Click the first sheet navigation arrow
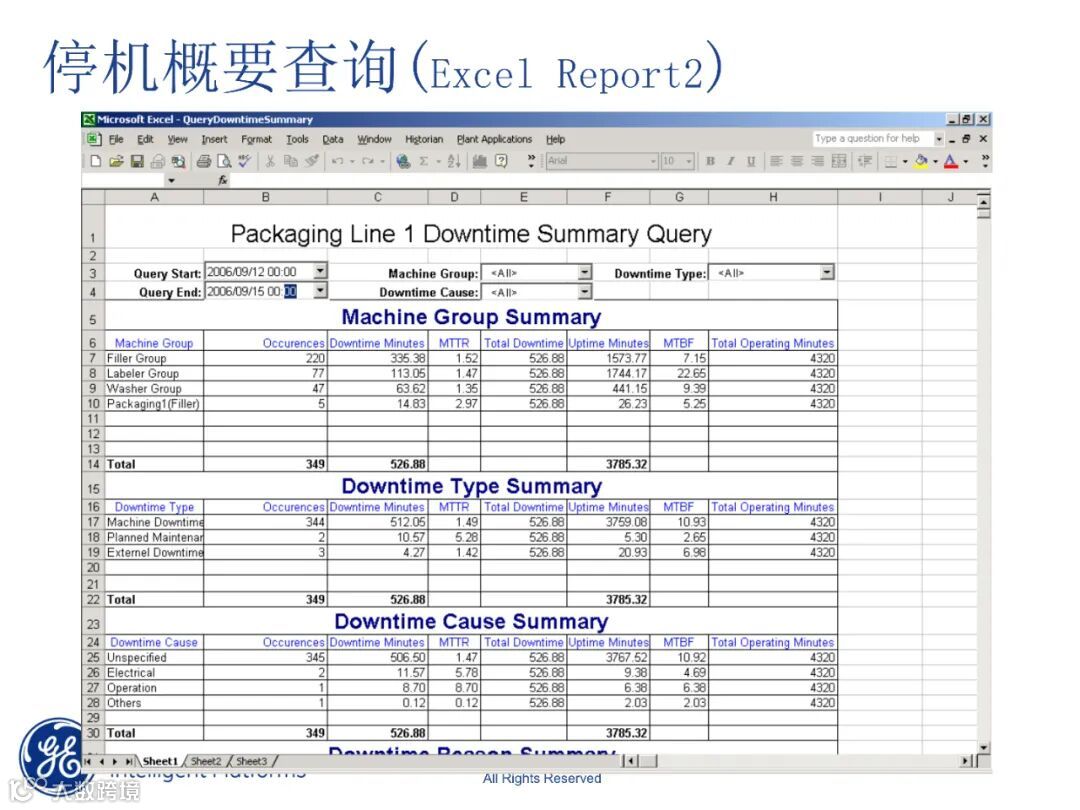The height and width of the screenshot is (810, 1080). point(87,761)
